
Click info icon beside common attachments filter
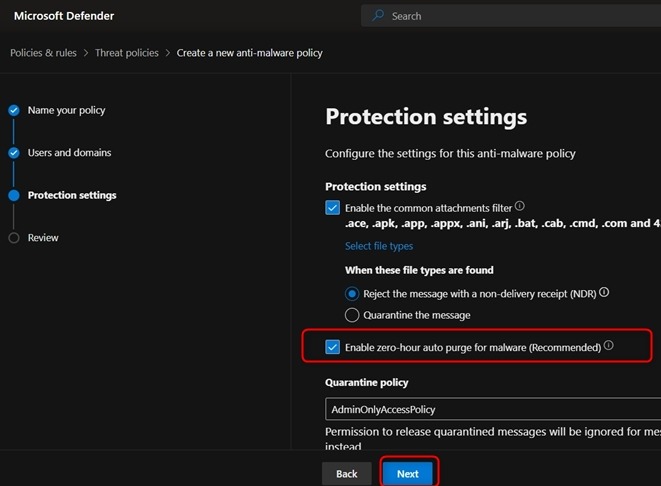(520, 206)
